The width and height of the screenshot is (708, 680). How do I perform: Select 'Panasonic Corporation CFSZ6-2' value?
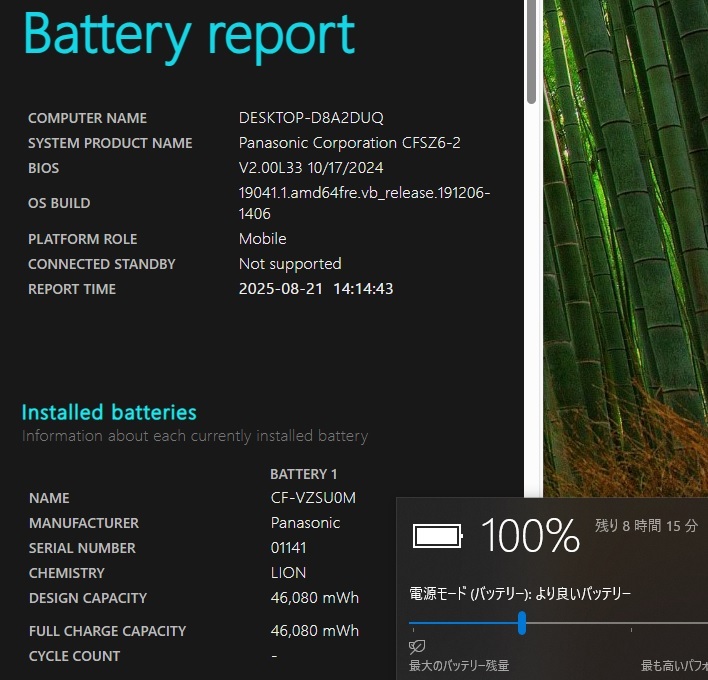tap(349, 143)
